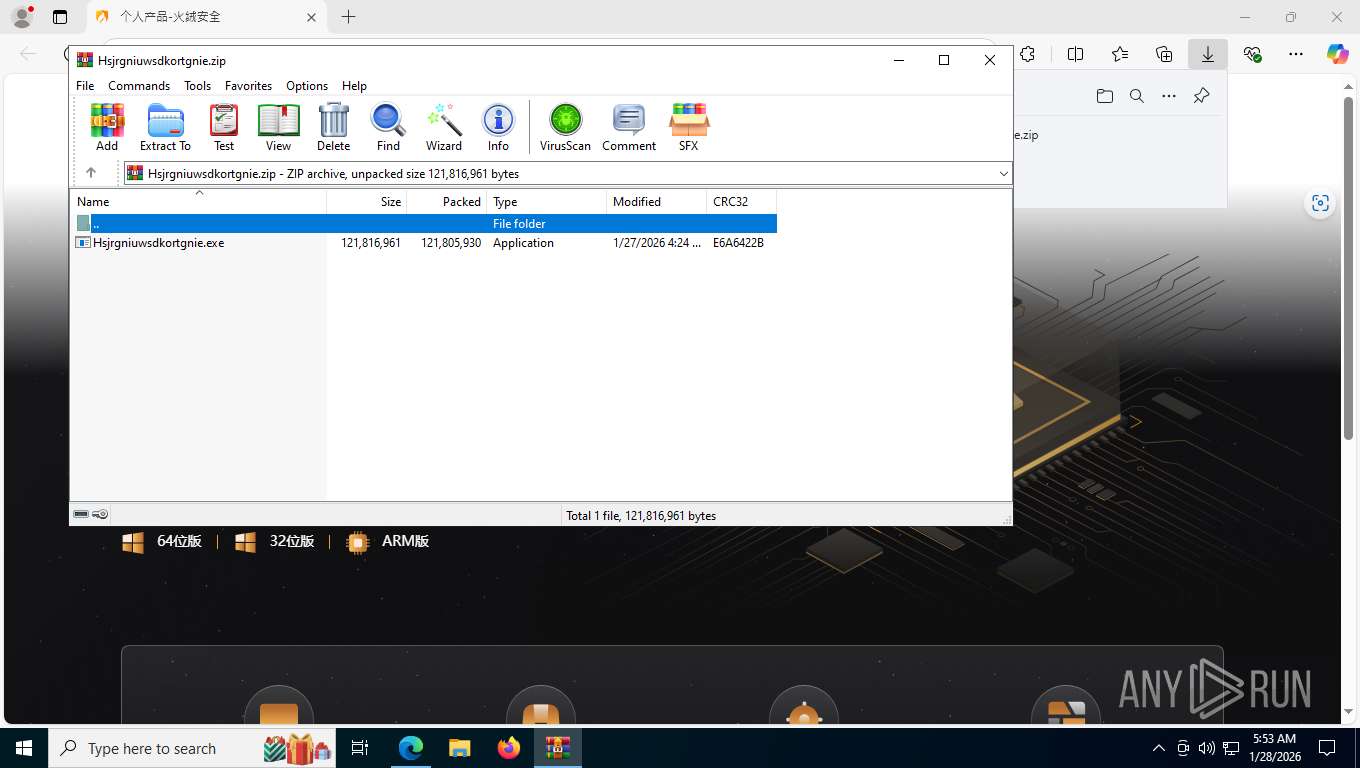This screenshot has height=768, width=1360.
Task: Open Edge Collections icon
Action: pyautogui.click(x=1164, y=54)
